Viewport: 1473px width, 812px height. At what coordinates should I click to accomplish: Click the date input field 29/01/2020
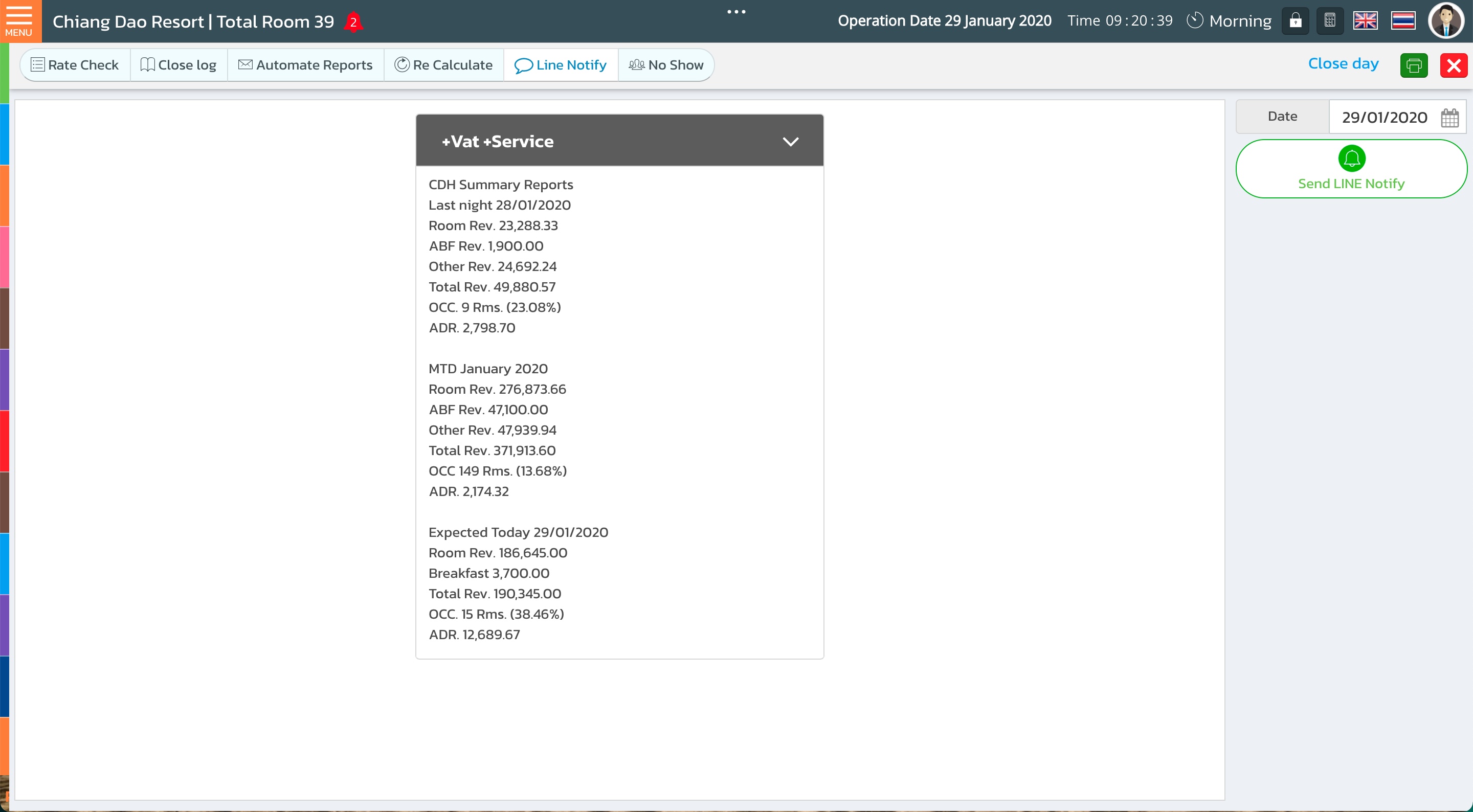pyautogui.click(x=1384, y=118)
